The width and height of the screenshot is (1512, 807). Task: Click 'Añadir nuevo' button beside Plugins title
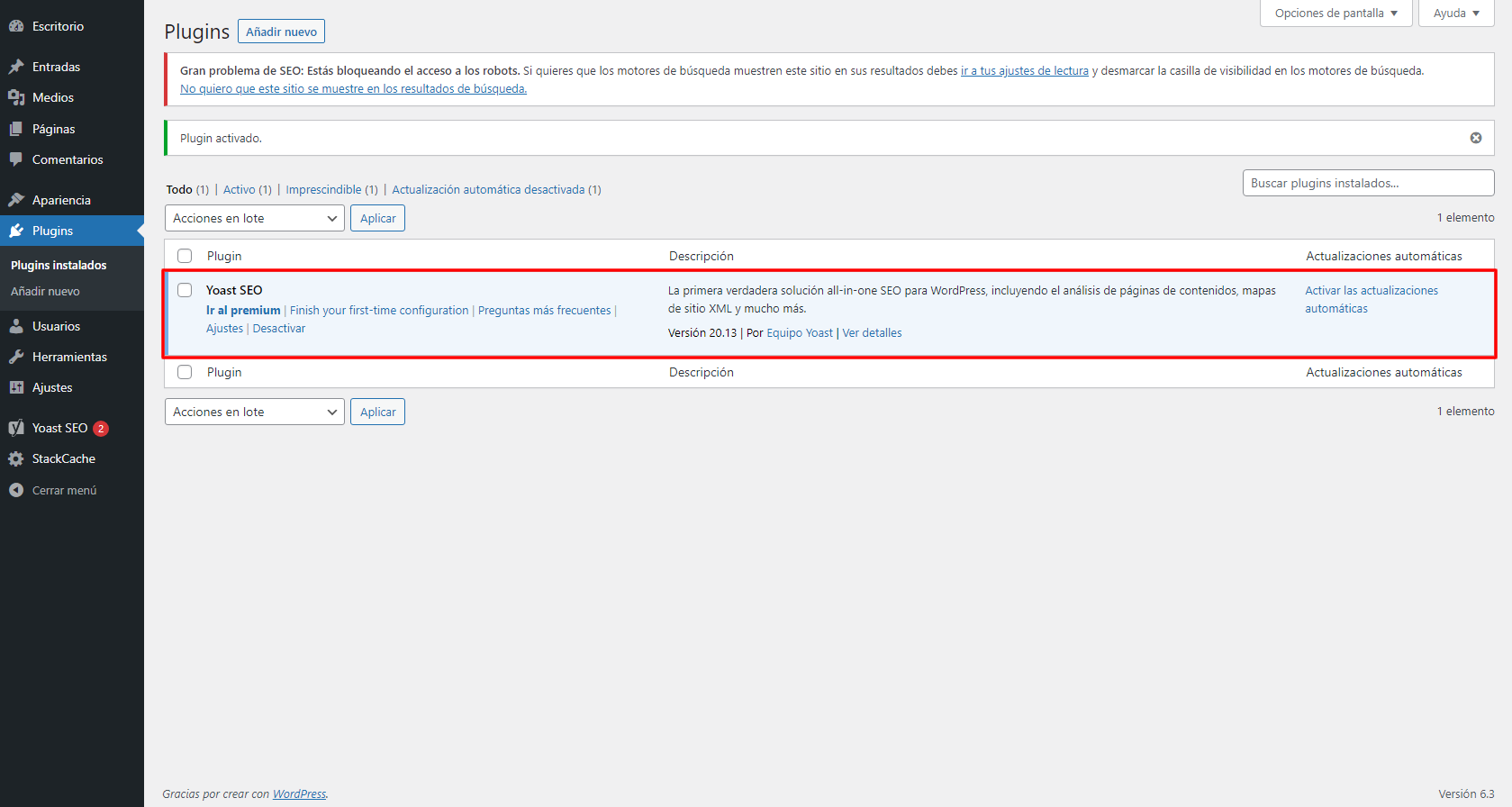click(x=281, y=32)
